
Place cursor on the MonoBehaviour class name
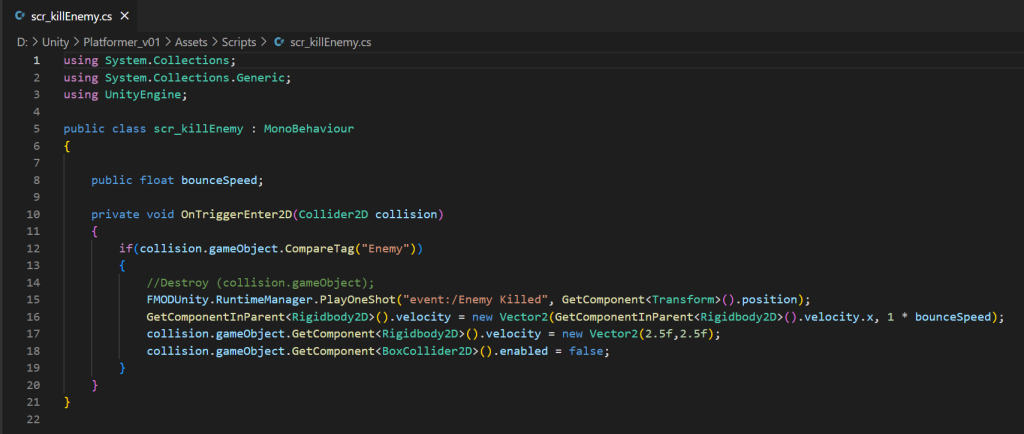pos(309,129)
